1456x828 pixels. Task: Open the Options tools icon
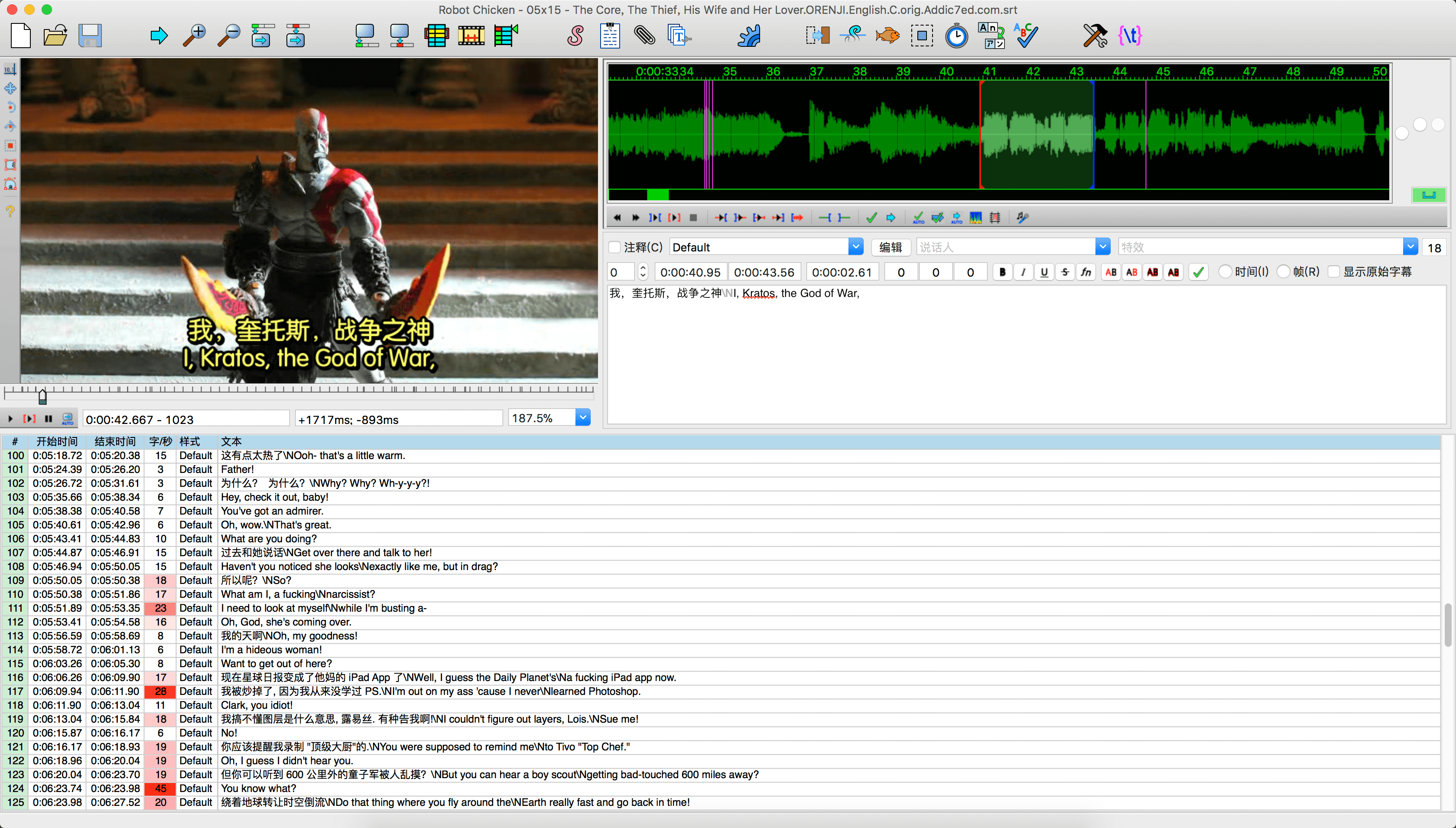1095,36
